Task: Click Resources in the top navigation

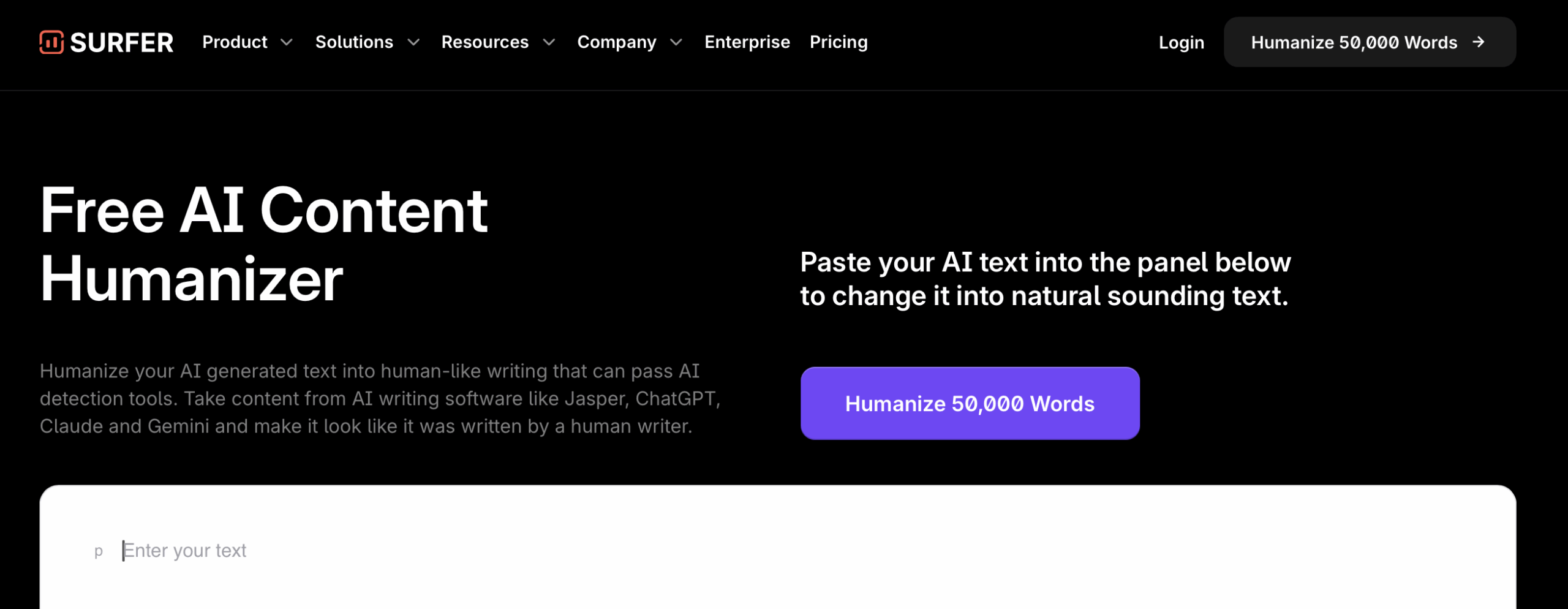Action: [x=486, y=42]
